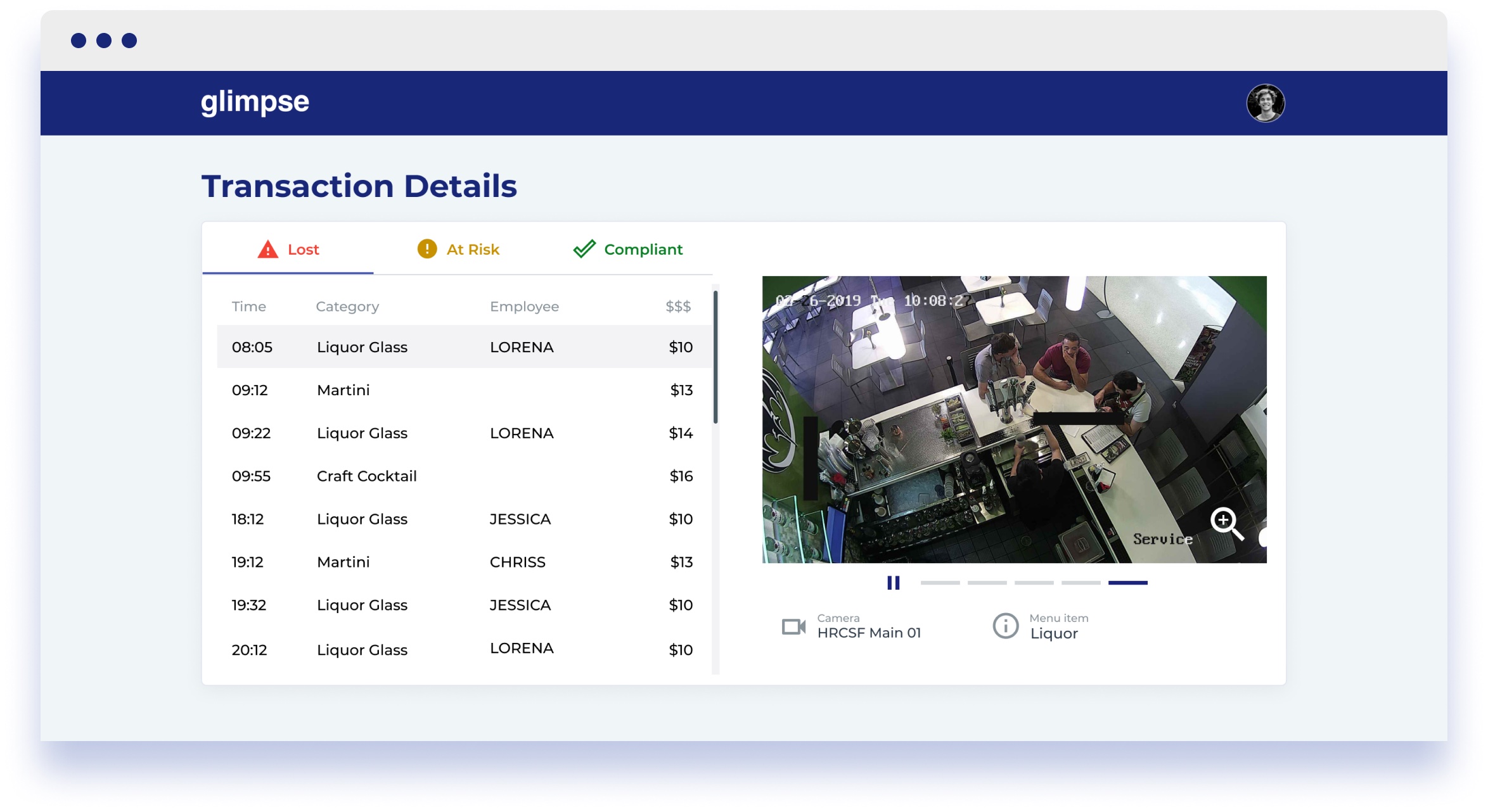Open the user profile avatar
This screenshot has height=812, width=1488.
coord(1265,103)
